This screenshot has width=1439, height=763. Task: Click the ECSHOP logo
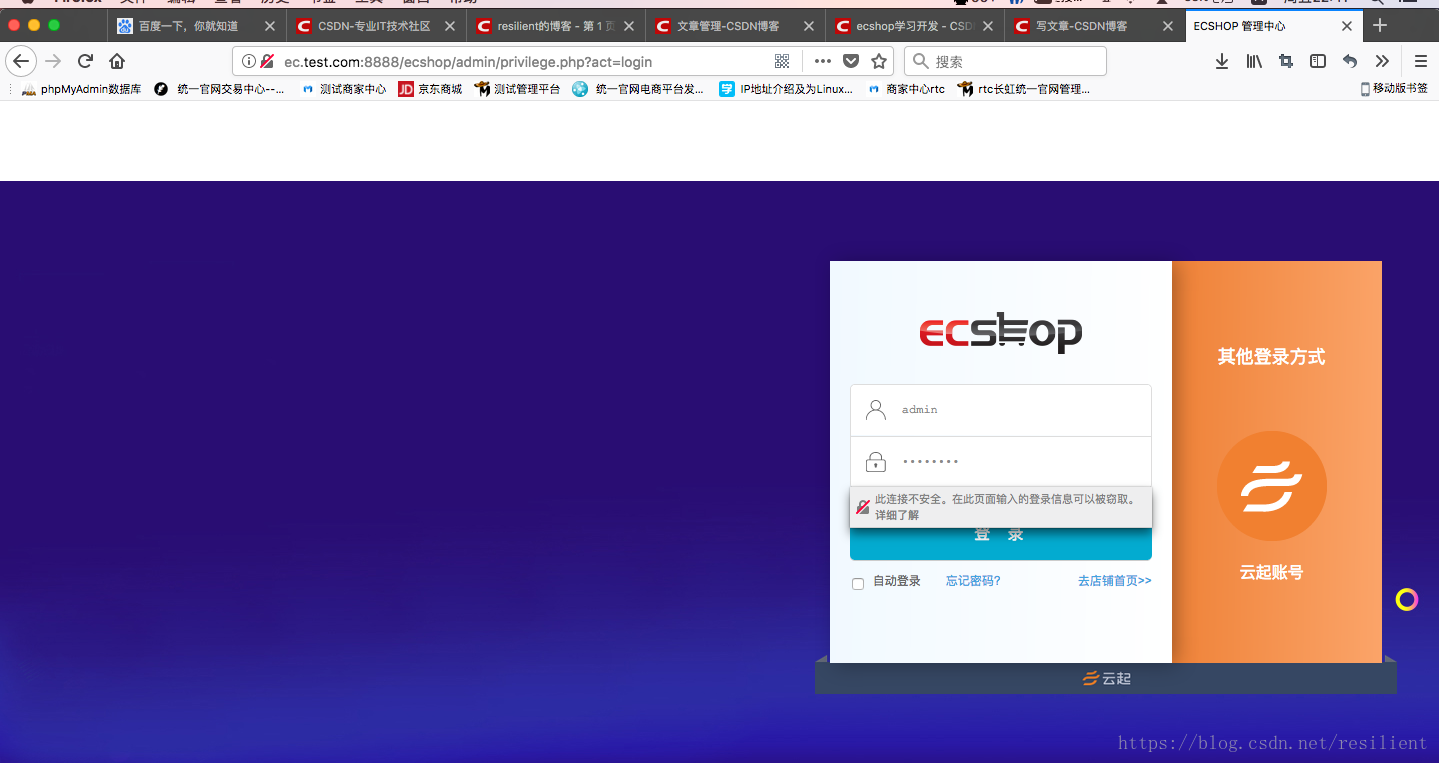(1001, 333)
